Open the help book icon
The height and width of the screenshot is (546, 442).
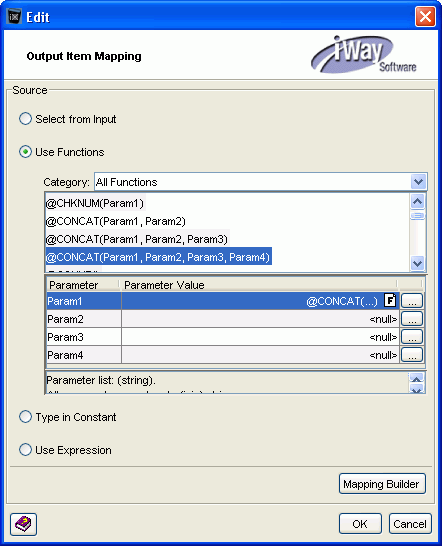[23, 524]
